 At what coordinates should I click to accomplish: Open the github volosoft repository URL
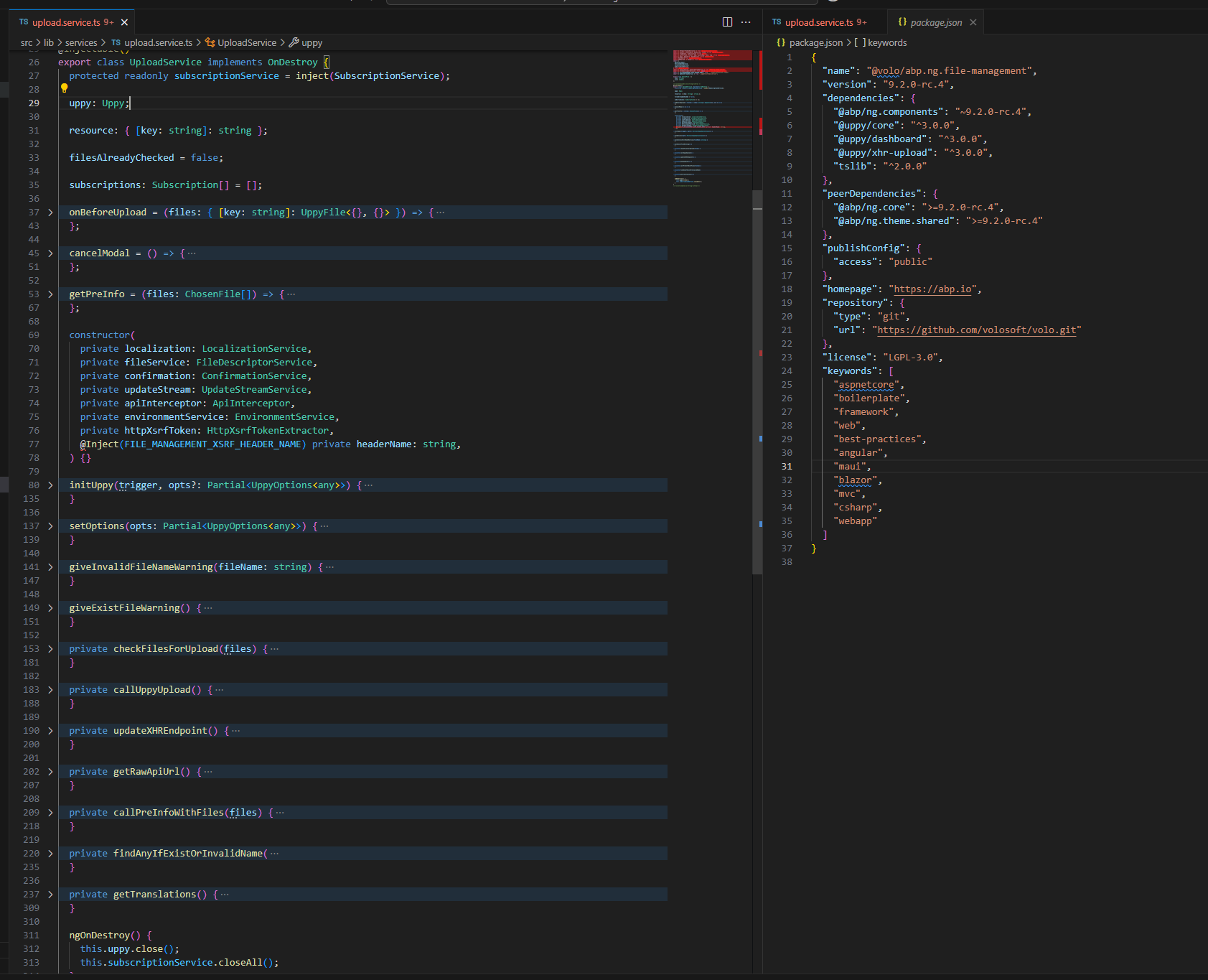click(976, 330)
